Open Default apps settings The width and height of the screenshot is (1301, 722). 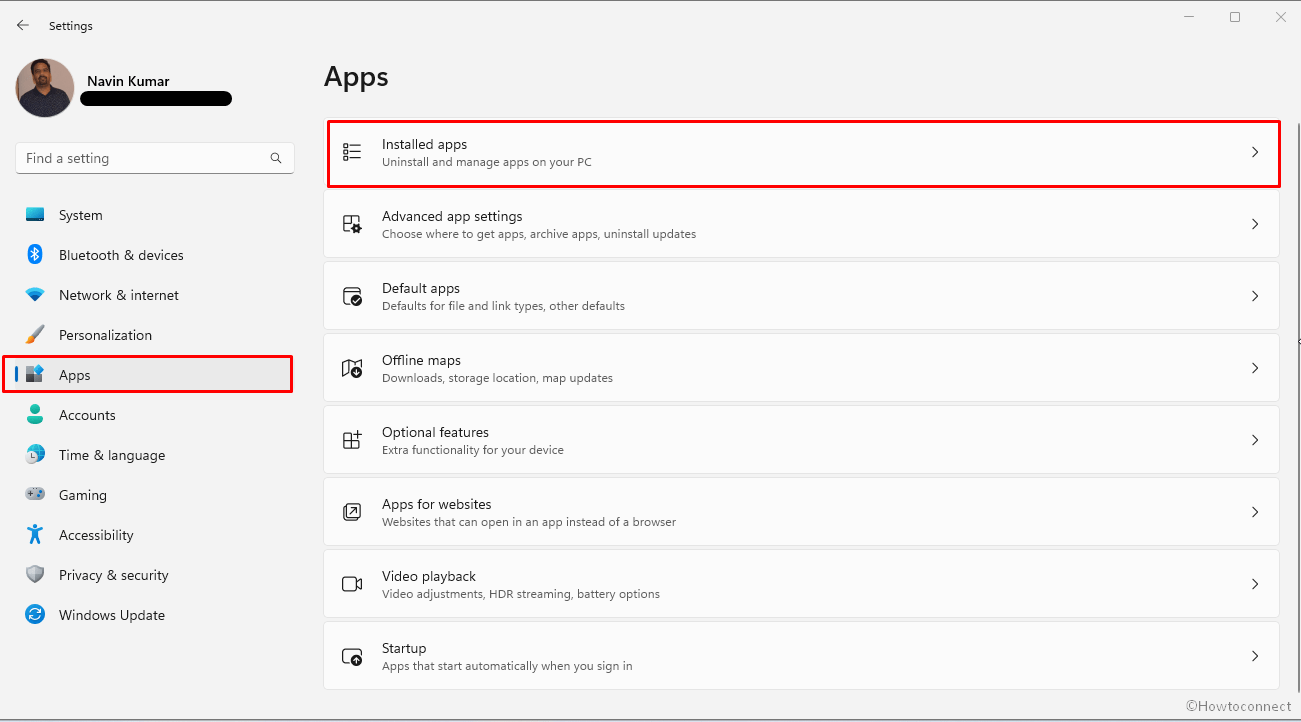[801, 296]
